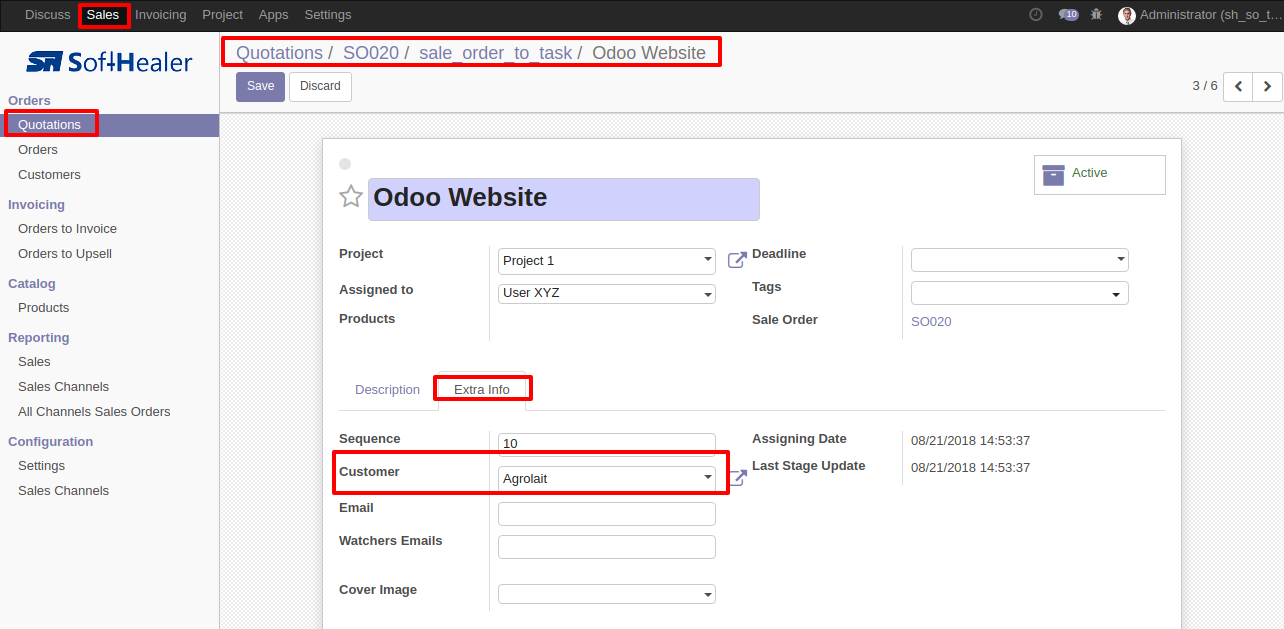
Task: Click the Last Stage Update date value
Action: pyautogui.click(x=970, y=468)
